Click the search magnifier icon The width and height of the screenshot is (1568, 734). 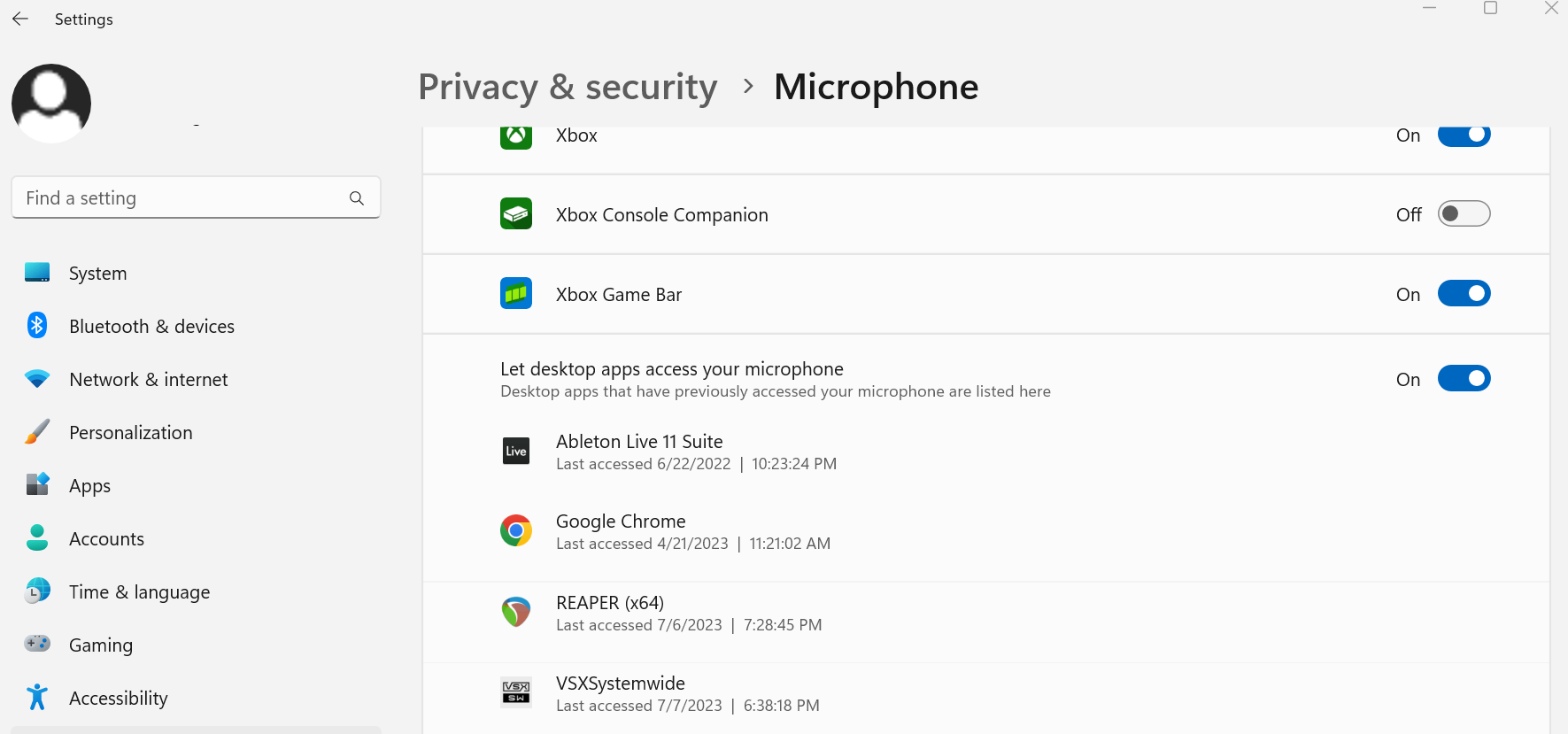(357, 198)
